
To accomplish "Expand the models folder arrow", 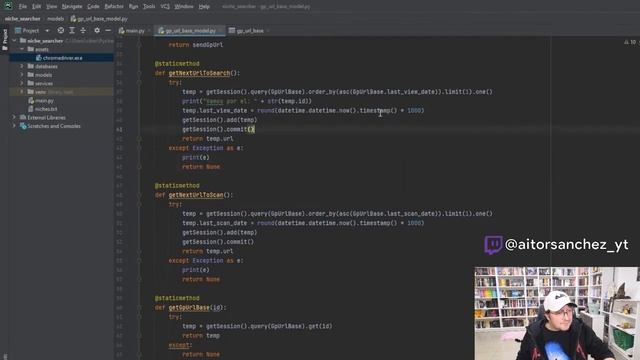I will 22,75.
